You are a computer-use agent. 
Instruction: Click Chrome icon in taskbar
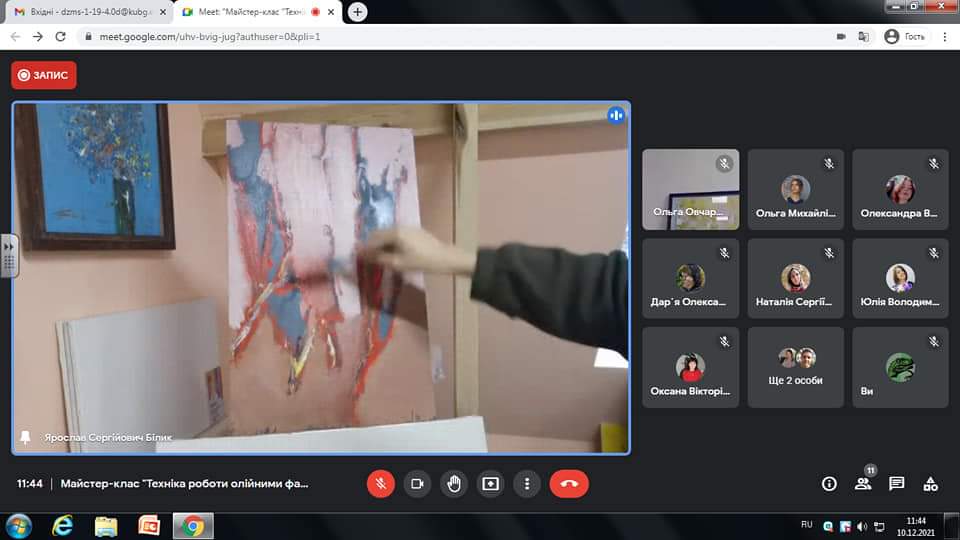(193, 526)
